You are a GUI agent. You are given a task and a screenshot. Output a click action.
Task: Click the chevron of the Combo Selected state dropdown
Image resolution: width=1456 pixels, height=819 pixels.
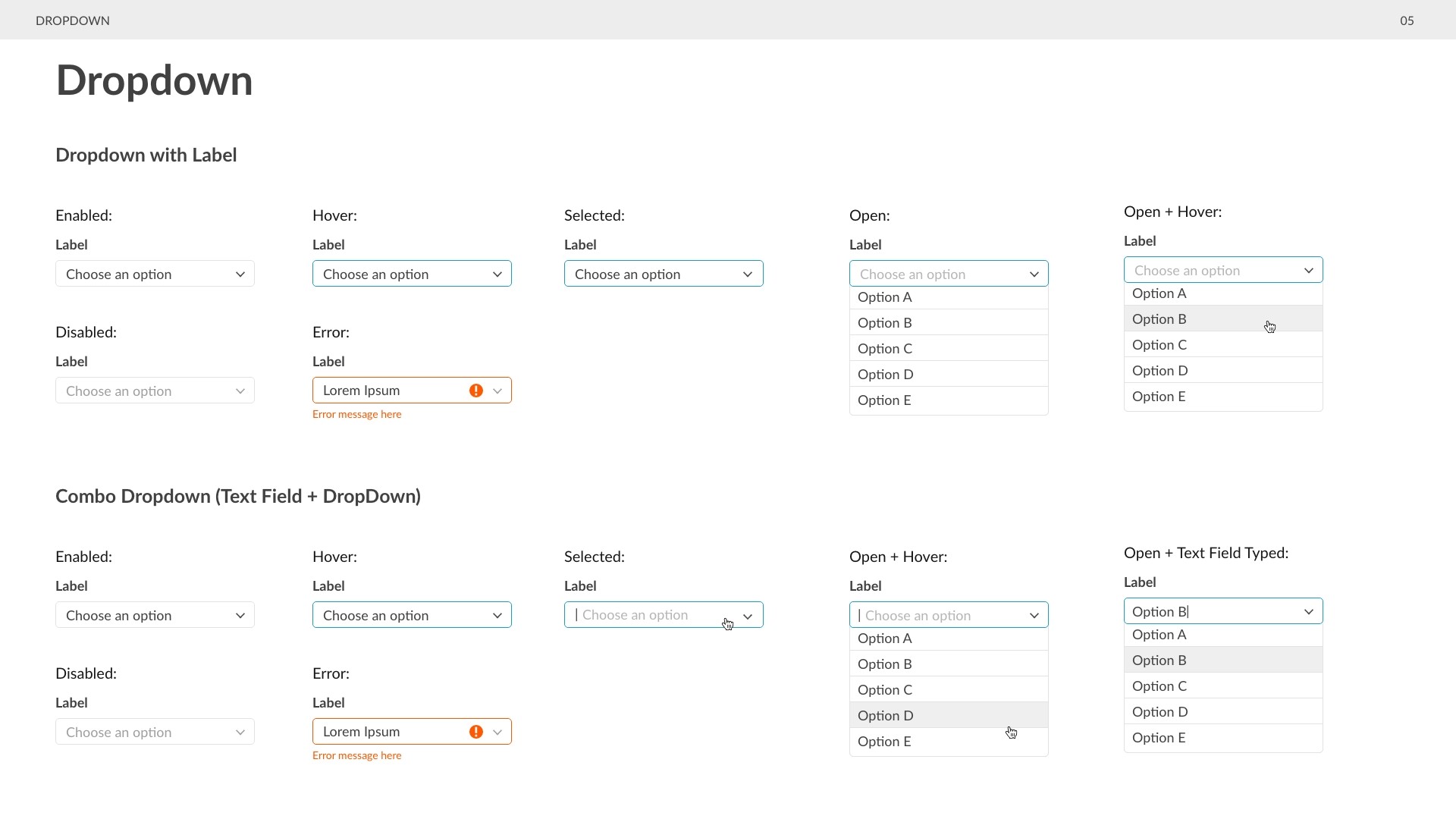748,616
